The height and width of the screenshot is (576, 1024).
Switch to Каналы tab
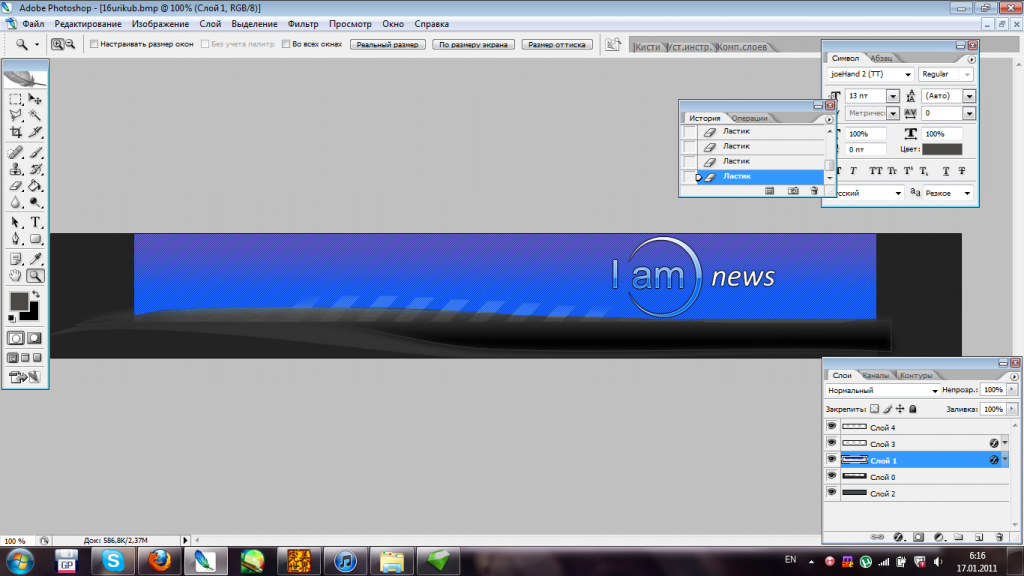point(875,375)
